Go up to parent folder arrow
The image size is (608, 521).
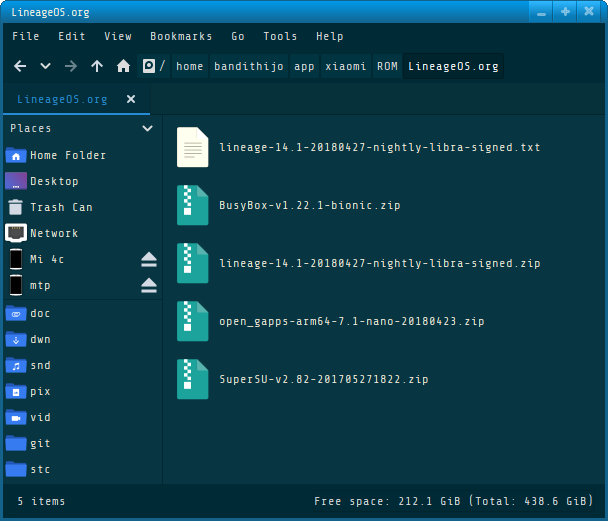click(x=97, y=66)
